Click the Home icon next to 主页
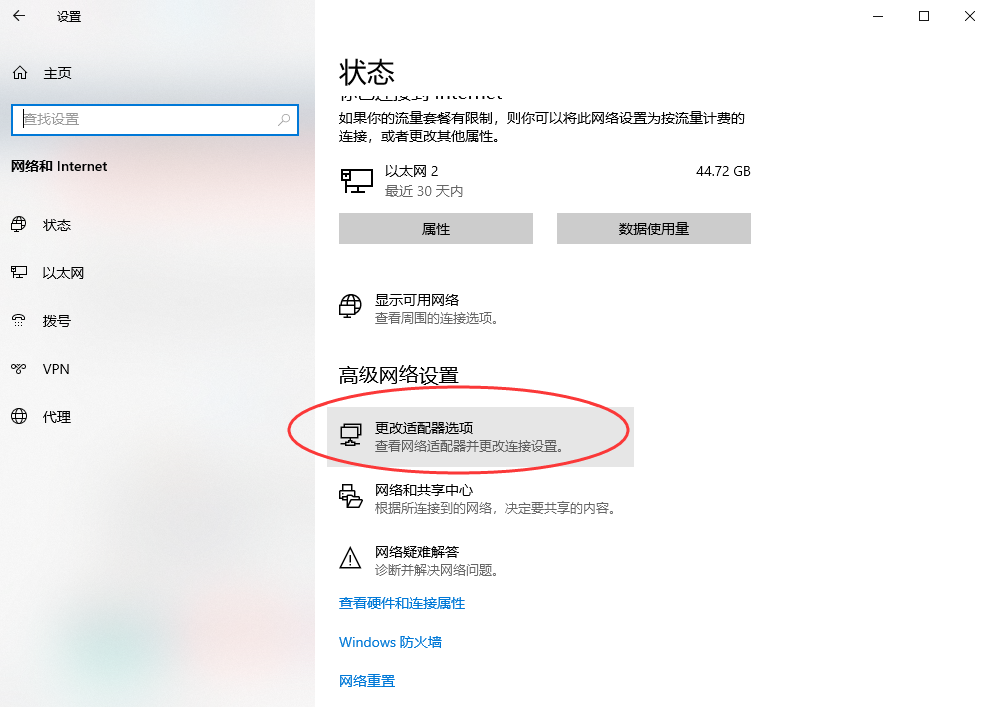Viewport: 987px width, 707px height. point(18,72)
